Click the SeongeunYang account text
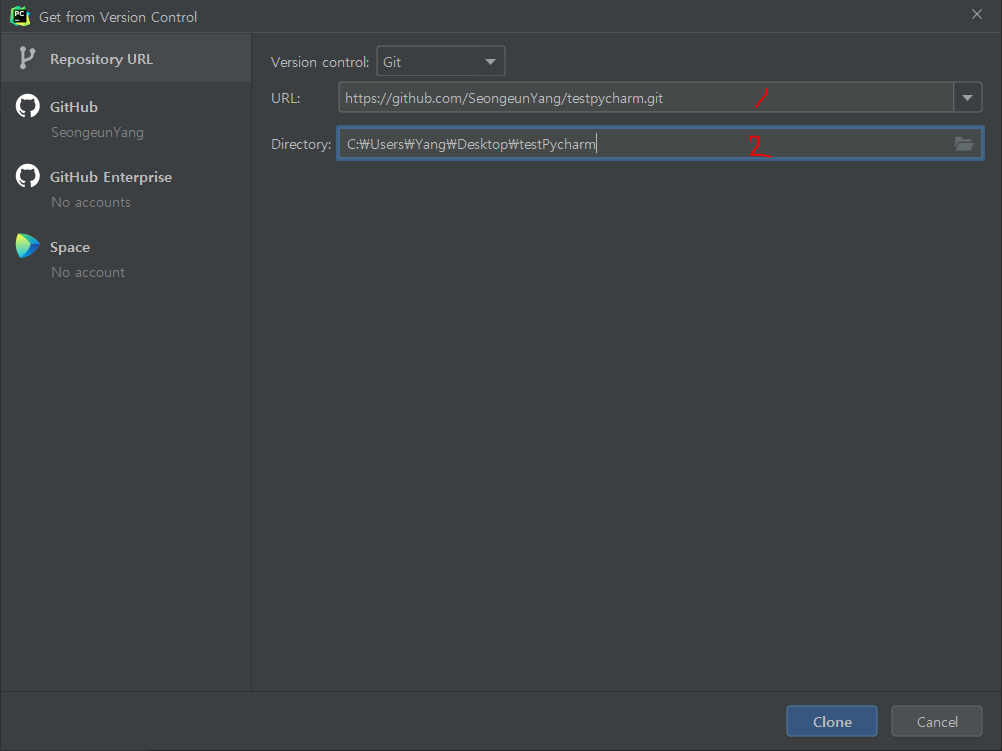This screenshot has height=751, width=1002. (97, 132)
